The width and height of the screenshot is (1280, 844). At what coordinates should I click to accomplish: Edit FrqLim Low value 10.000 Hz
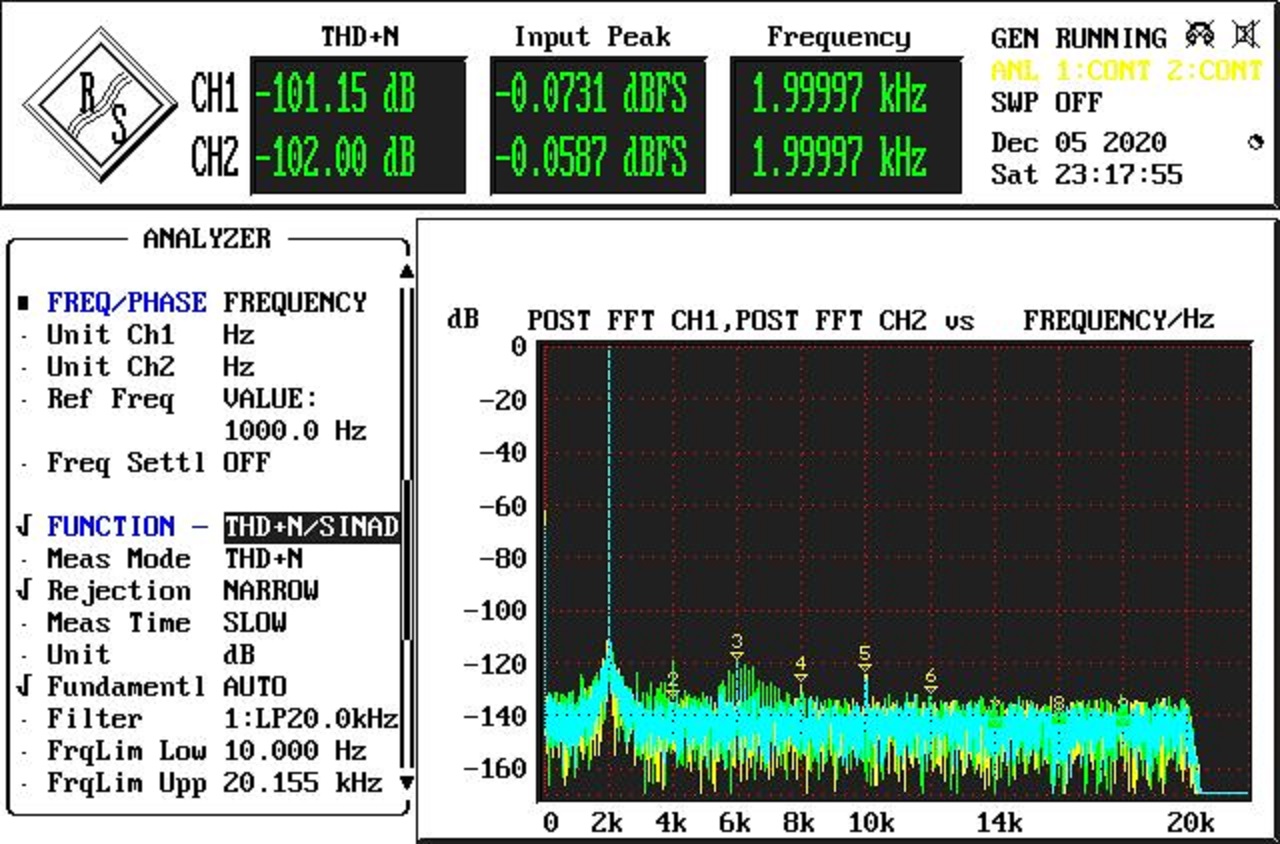[295, 751]
